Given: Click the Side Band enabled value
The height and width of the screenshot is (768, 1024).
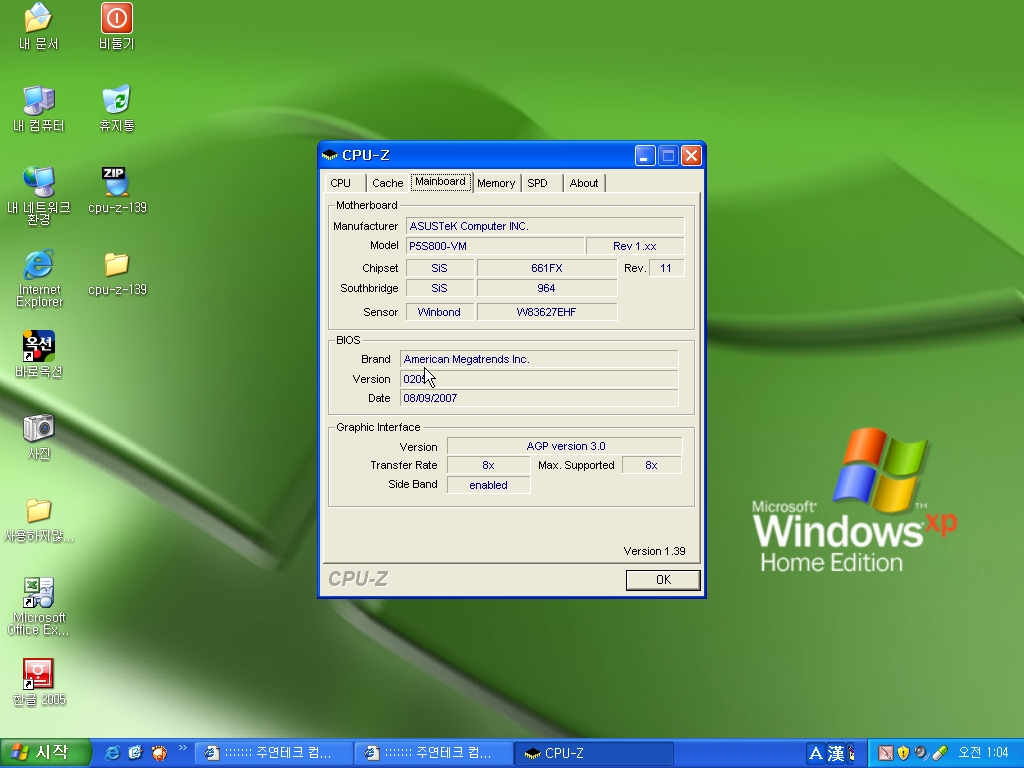Looking at the screenshot, I should click(488, 485).
